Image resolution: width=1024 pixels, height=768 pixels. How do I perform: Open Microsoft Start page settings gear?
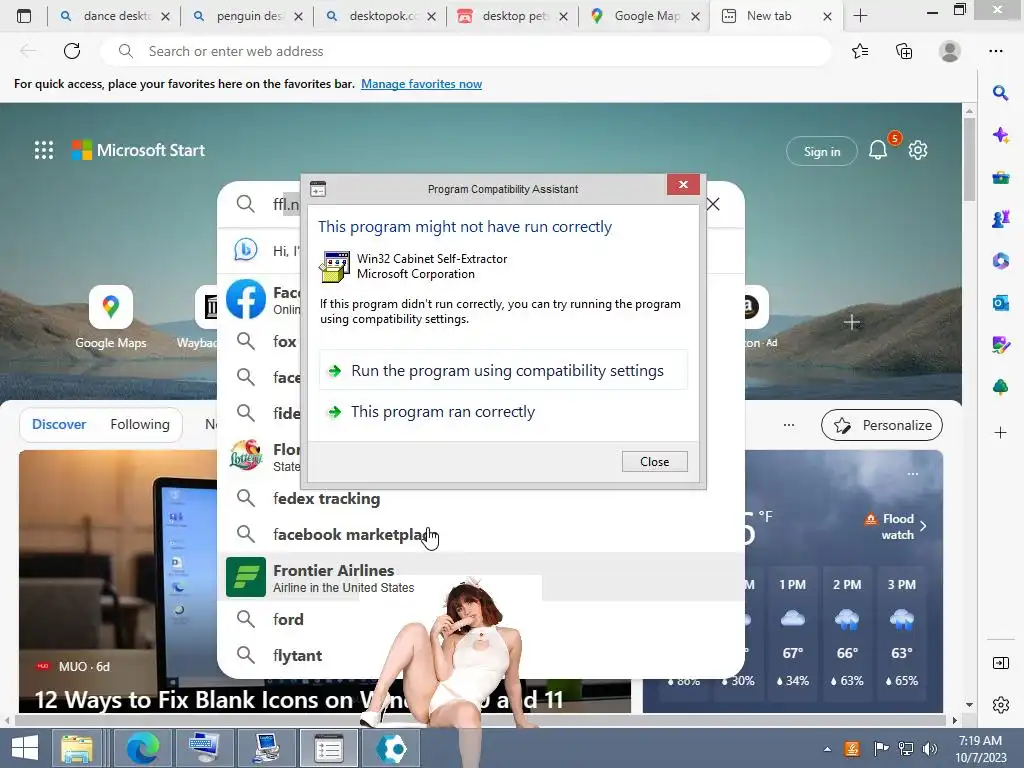[x=918, y=150]
